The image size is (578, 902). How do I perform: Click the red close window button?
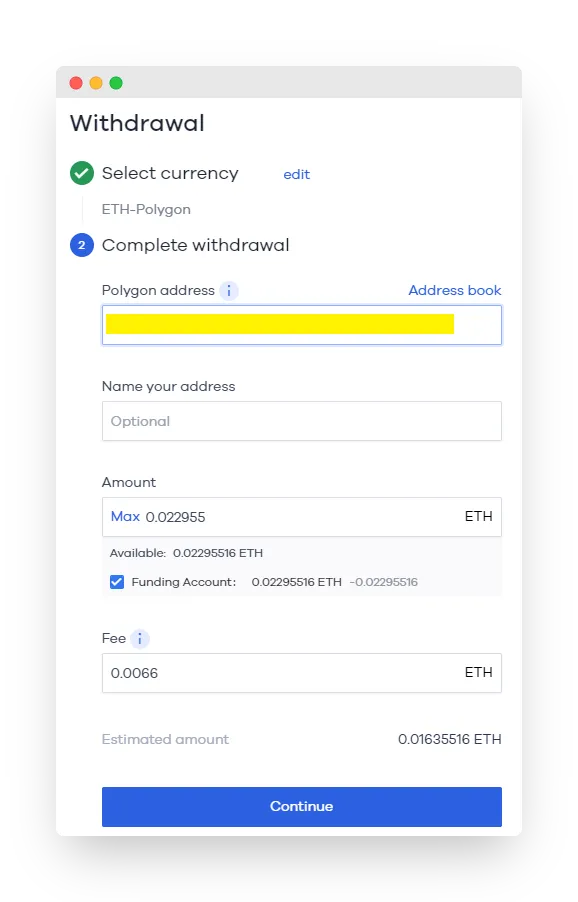76,83
